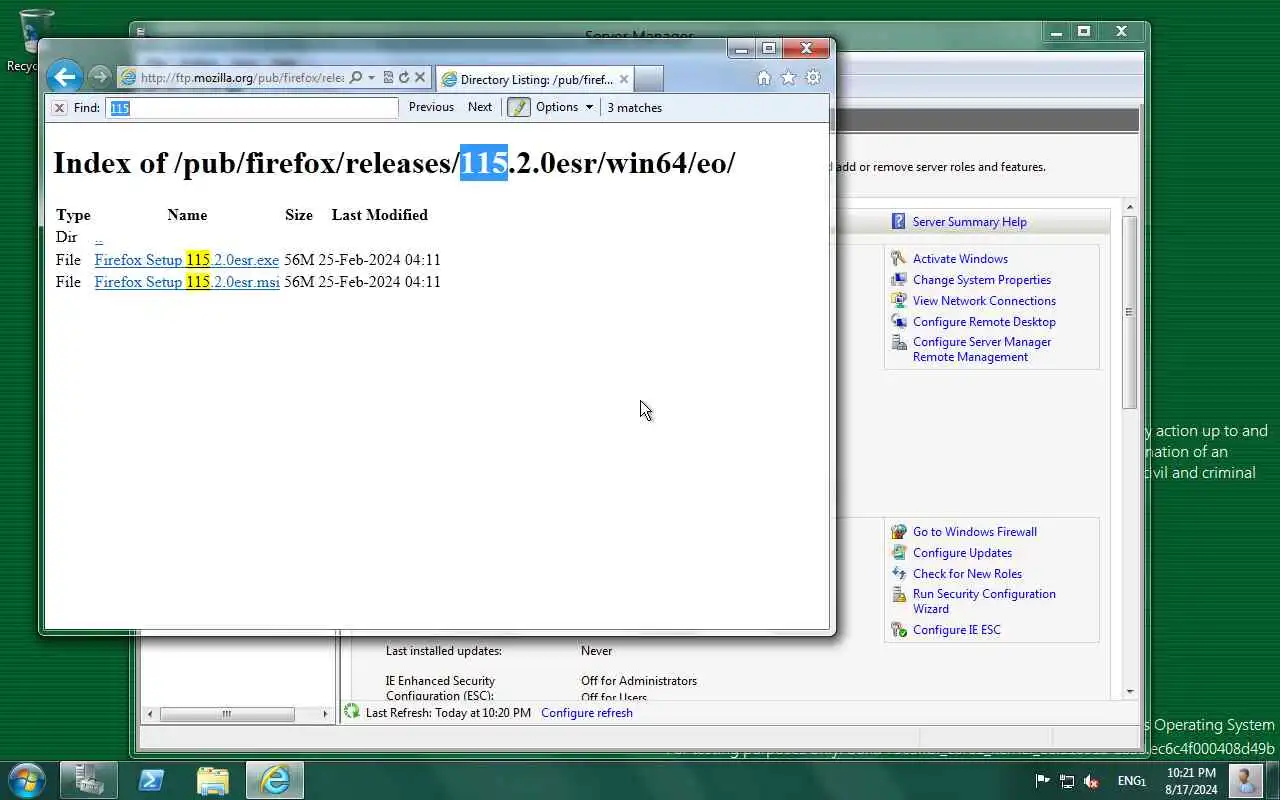1280x800 pixels.
Task: Click the search magnifier in address bar
Action: coord(355,77)
